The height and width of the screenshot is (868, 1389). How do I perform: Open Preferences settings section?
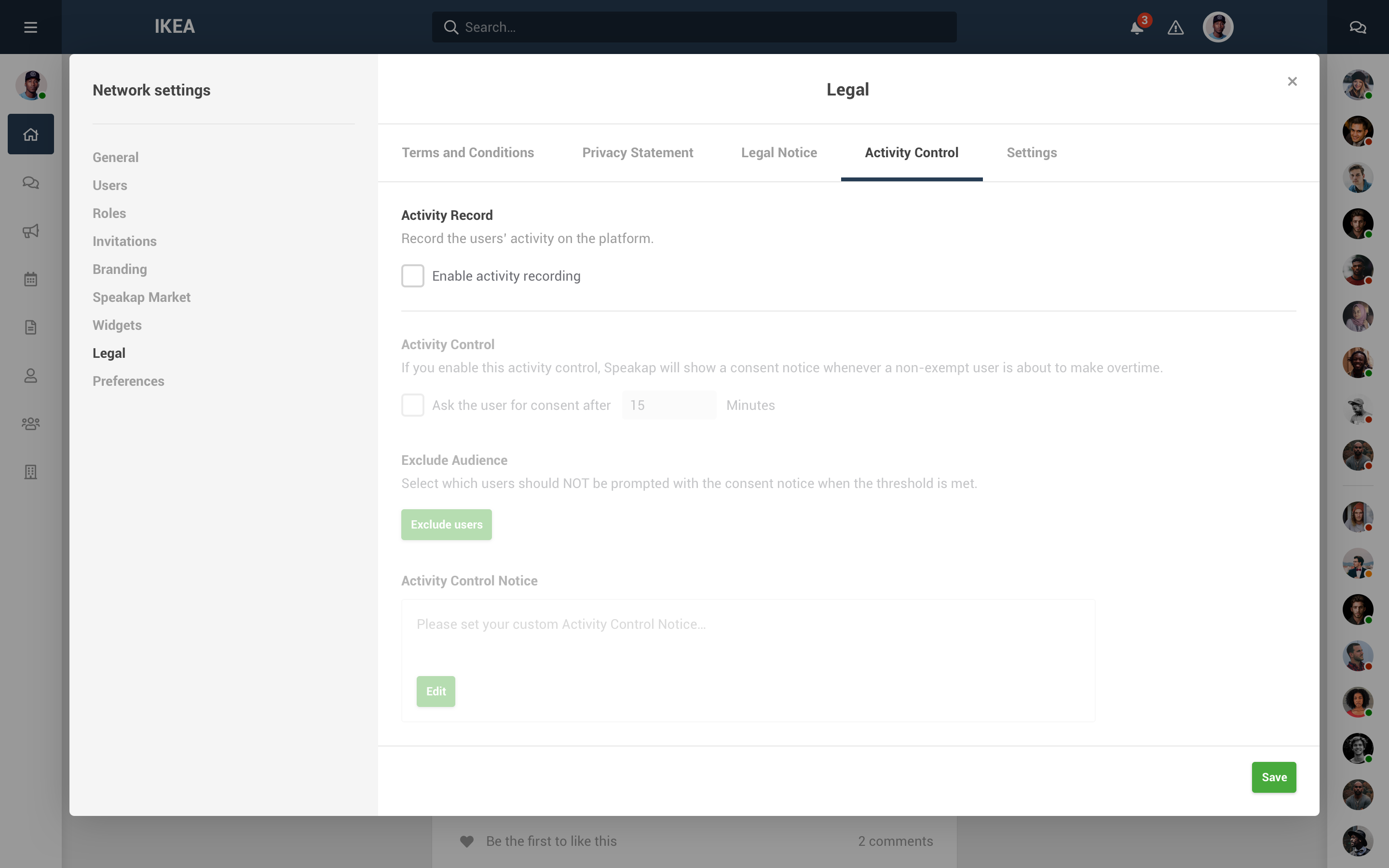tap(129, 381)
